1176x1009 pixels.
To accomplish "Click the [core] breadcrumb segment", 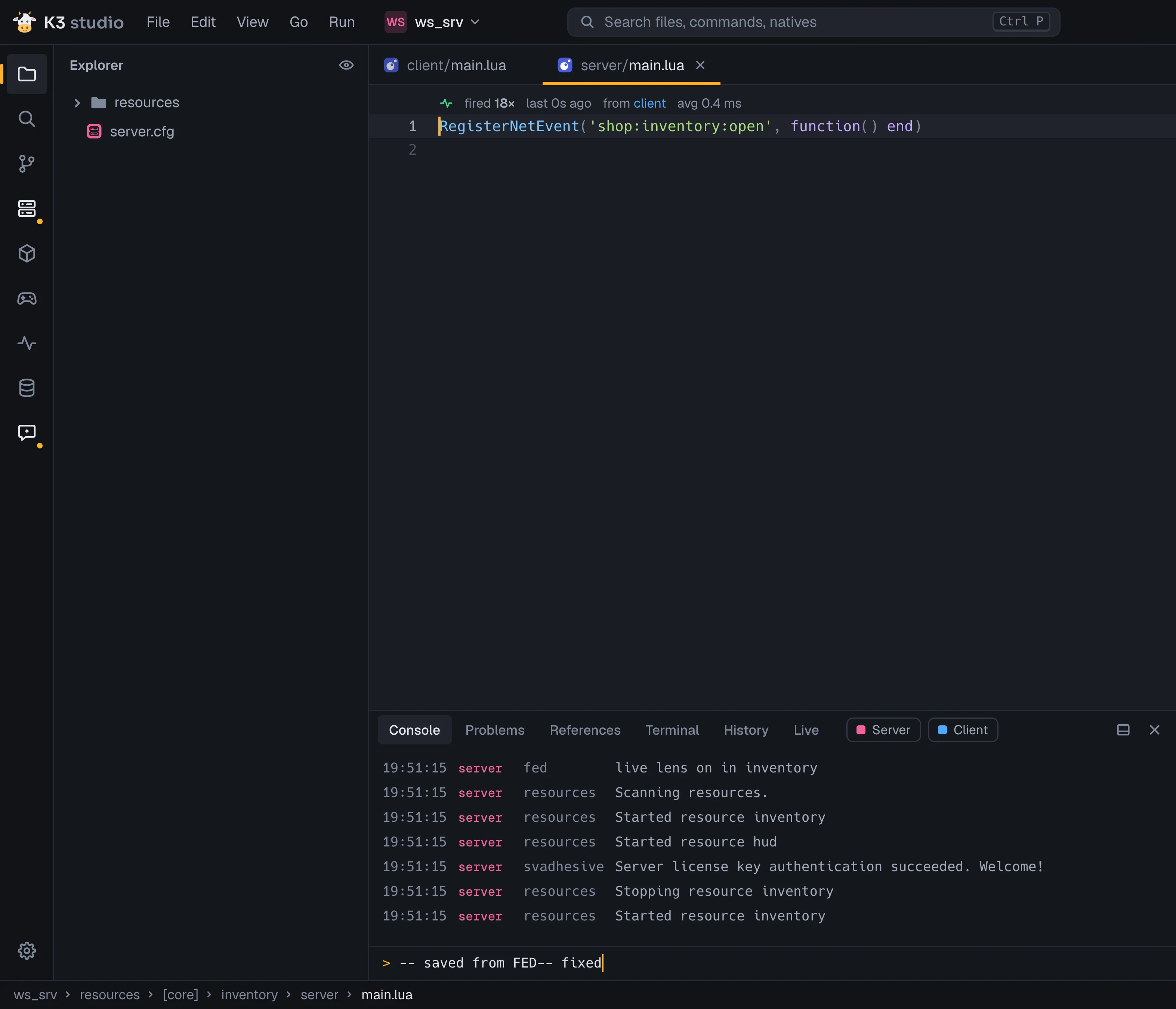I will point(180,995).
